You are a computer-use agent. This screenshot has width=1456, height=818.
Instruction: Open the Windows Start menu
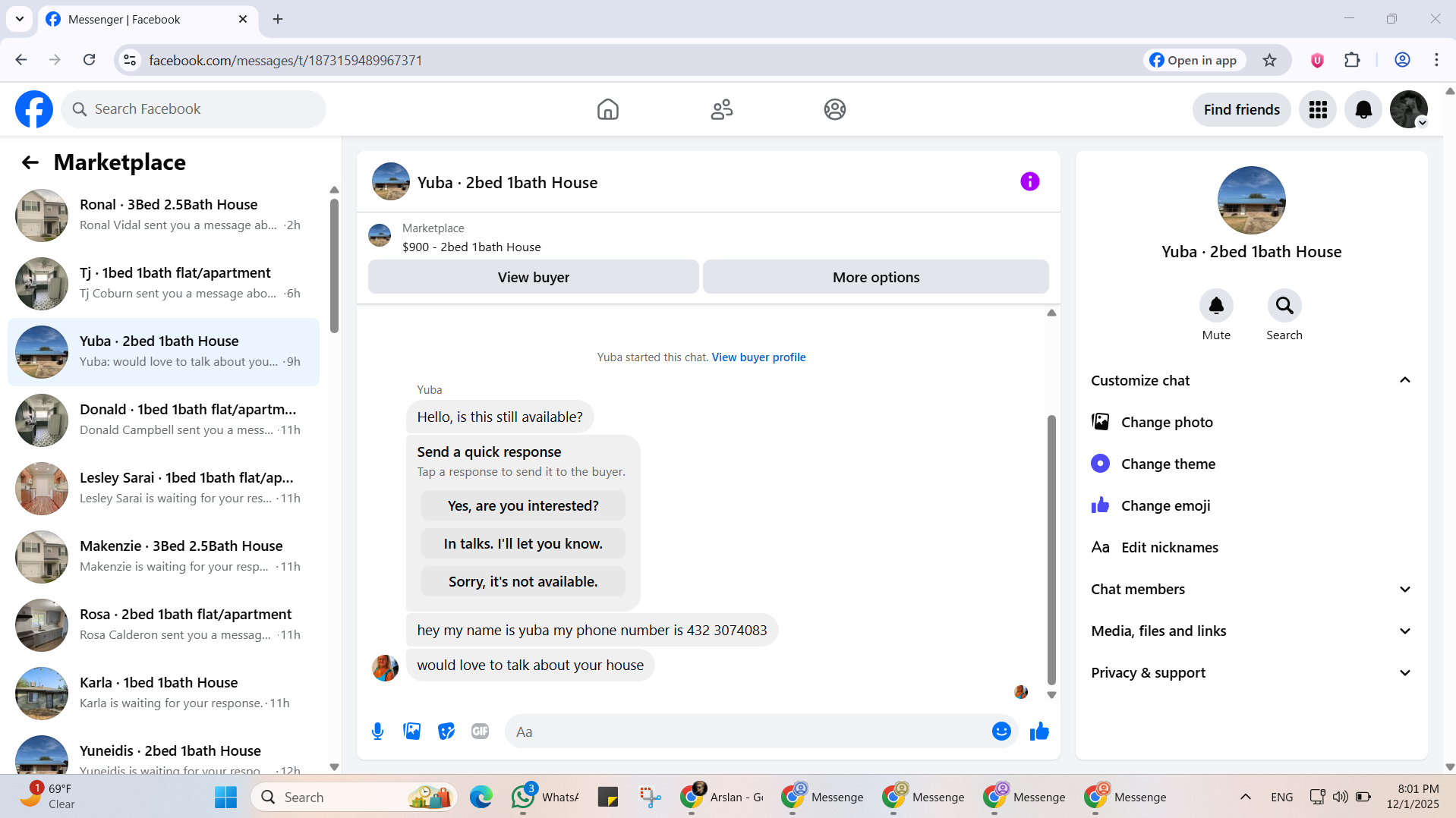coord(225,797)
